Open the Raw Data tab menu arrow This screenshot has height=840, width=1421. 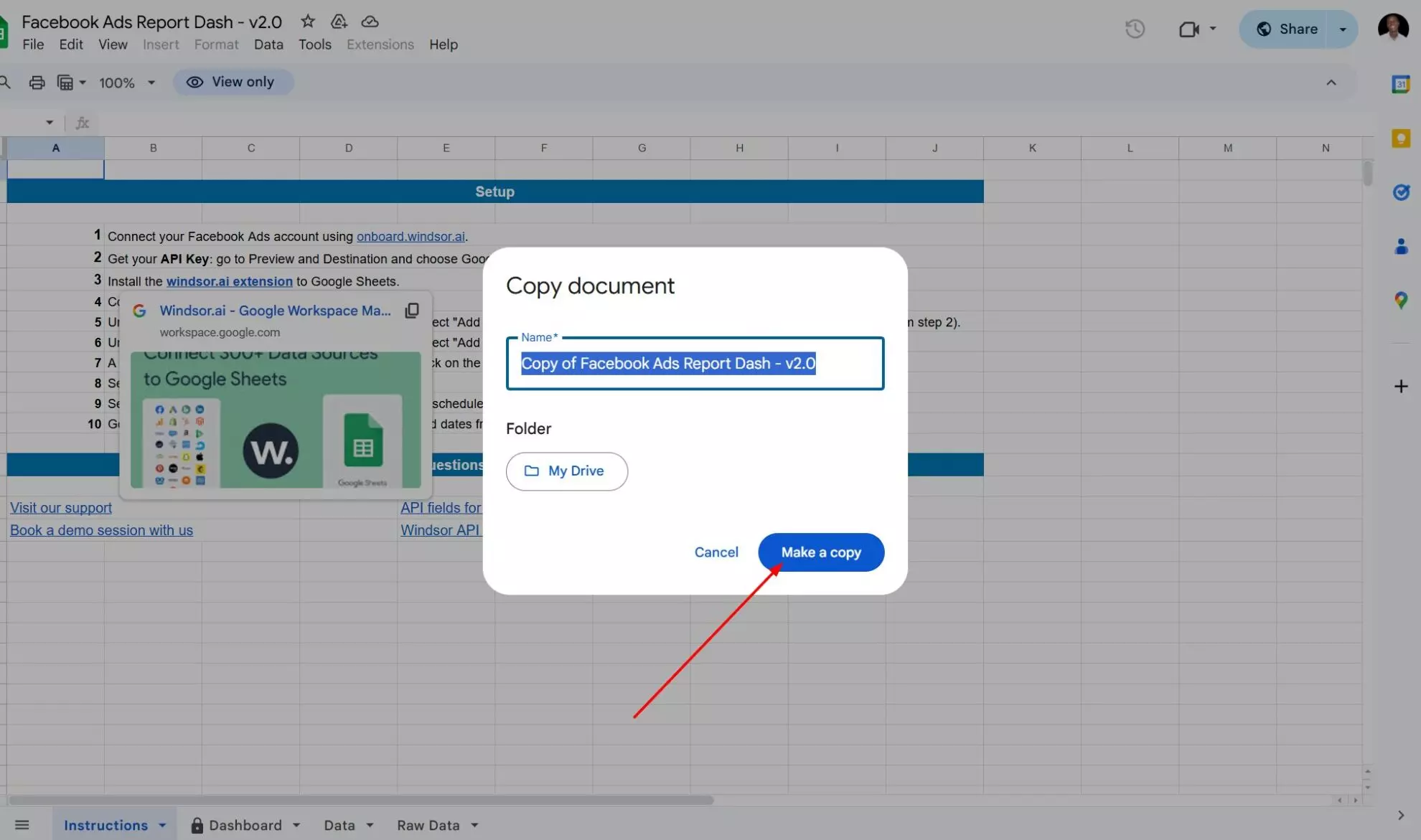(x=474, y=826)
